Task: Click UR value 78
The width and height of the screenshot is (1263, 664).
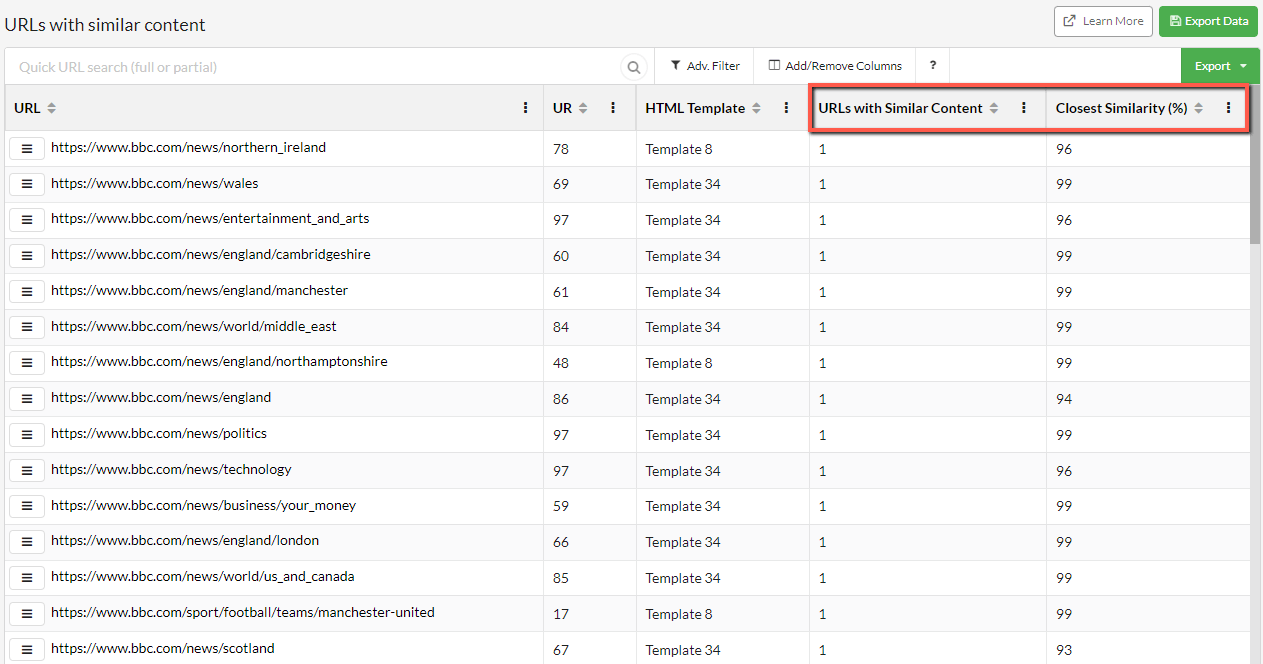Action: (561, 149)
